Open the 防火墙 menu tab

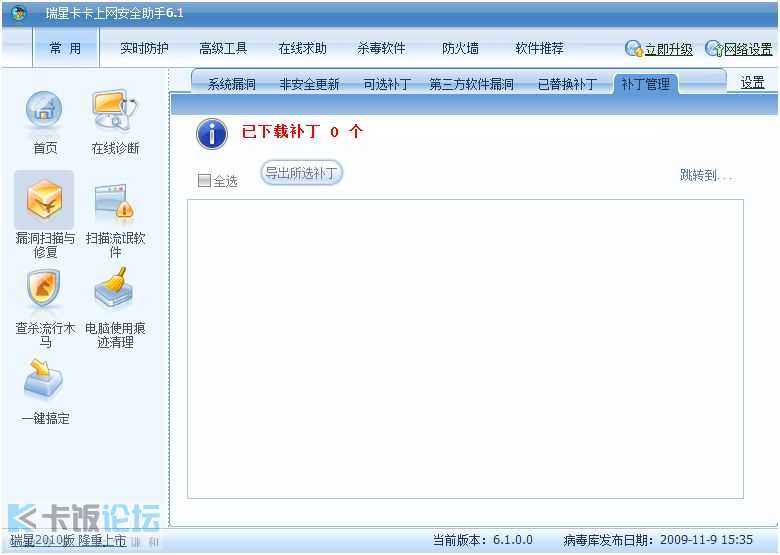tap(460, 48)
